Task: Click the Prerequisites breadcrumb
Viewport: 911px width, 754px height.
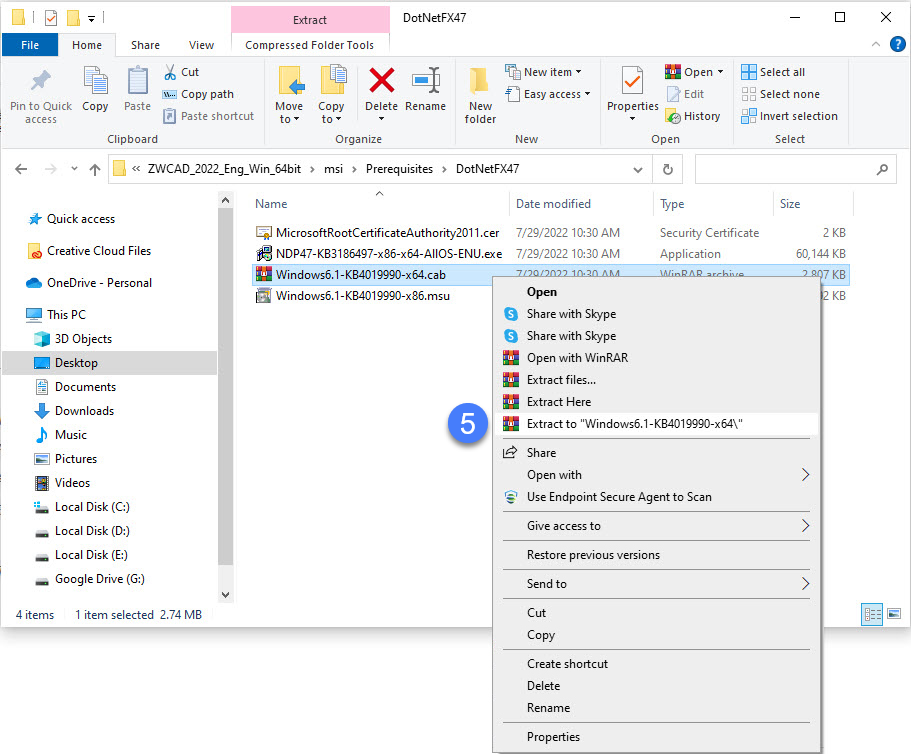Action: (x=399, y=169)
